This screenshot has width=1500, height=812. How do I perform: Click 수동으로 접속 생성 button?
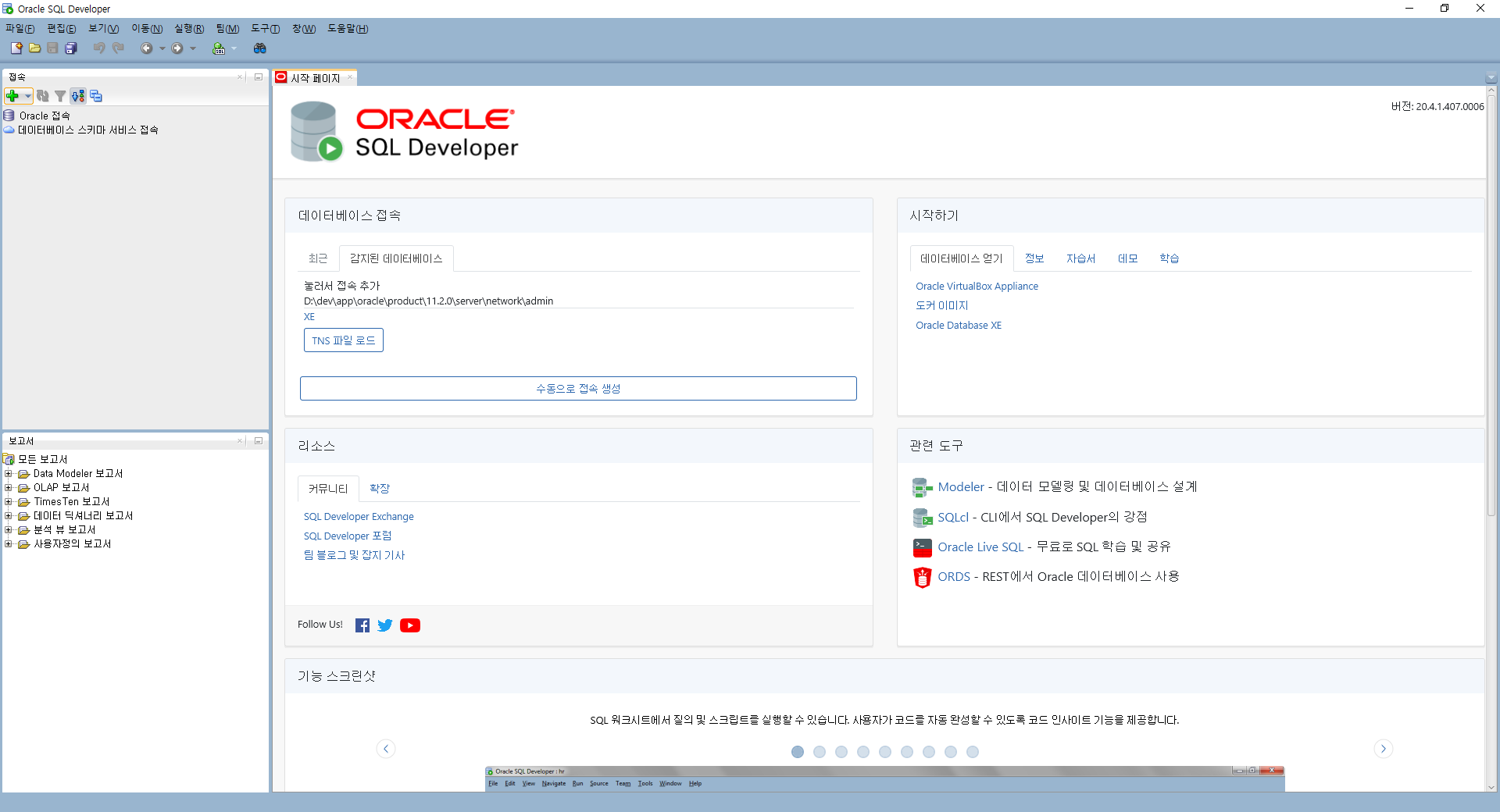(578, 388)
